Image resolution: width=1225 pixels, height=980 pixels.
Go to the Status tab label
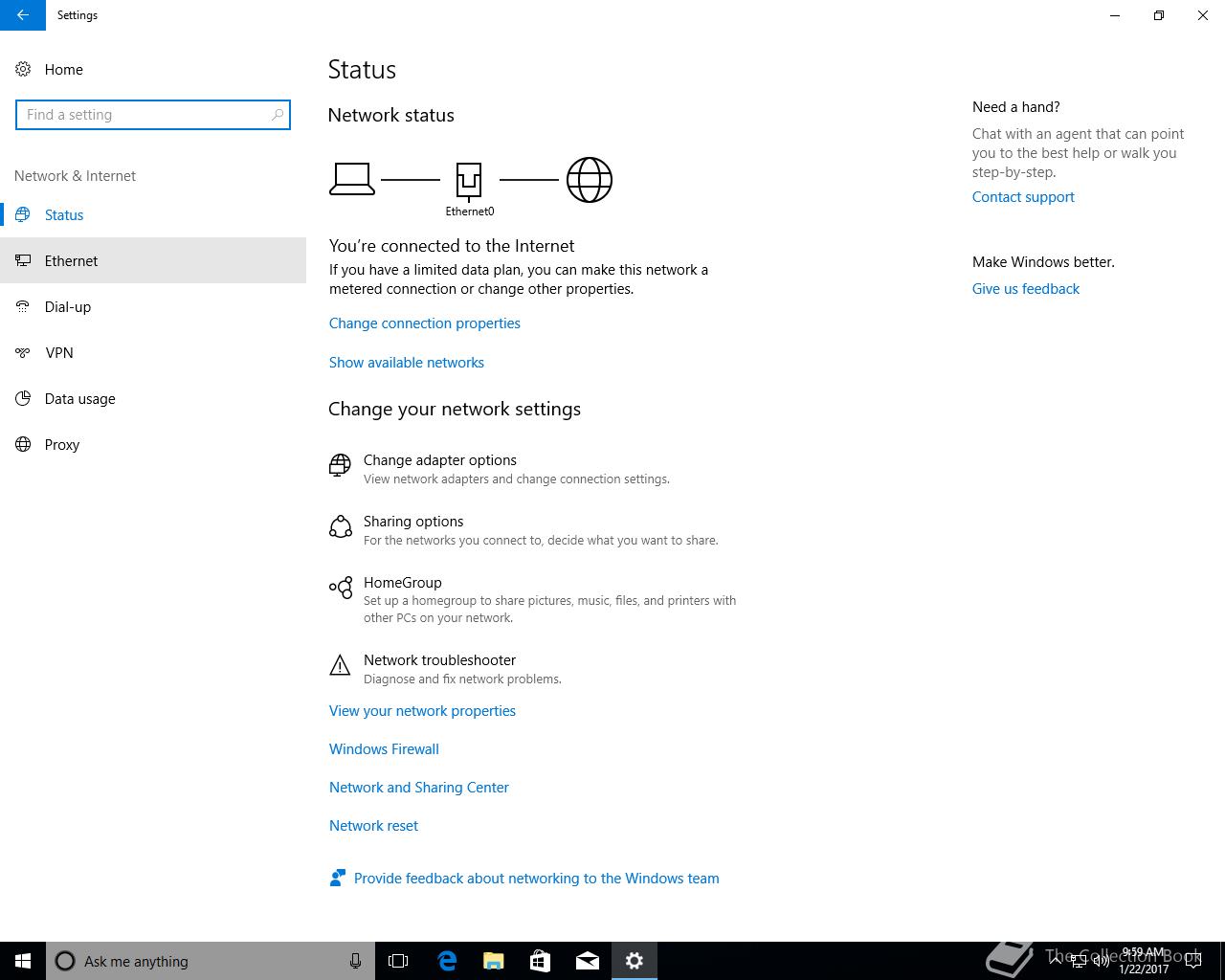click(64, 214)
